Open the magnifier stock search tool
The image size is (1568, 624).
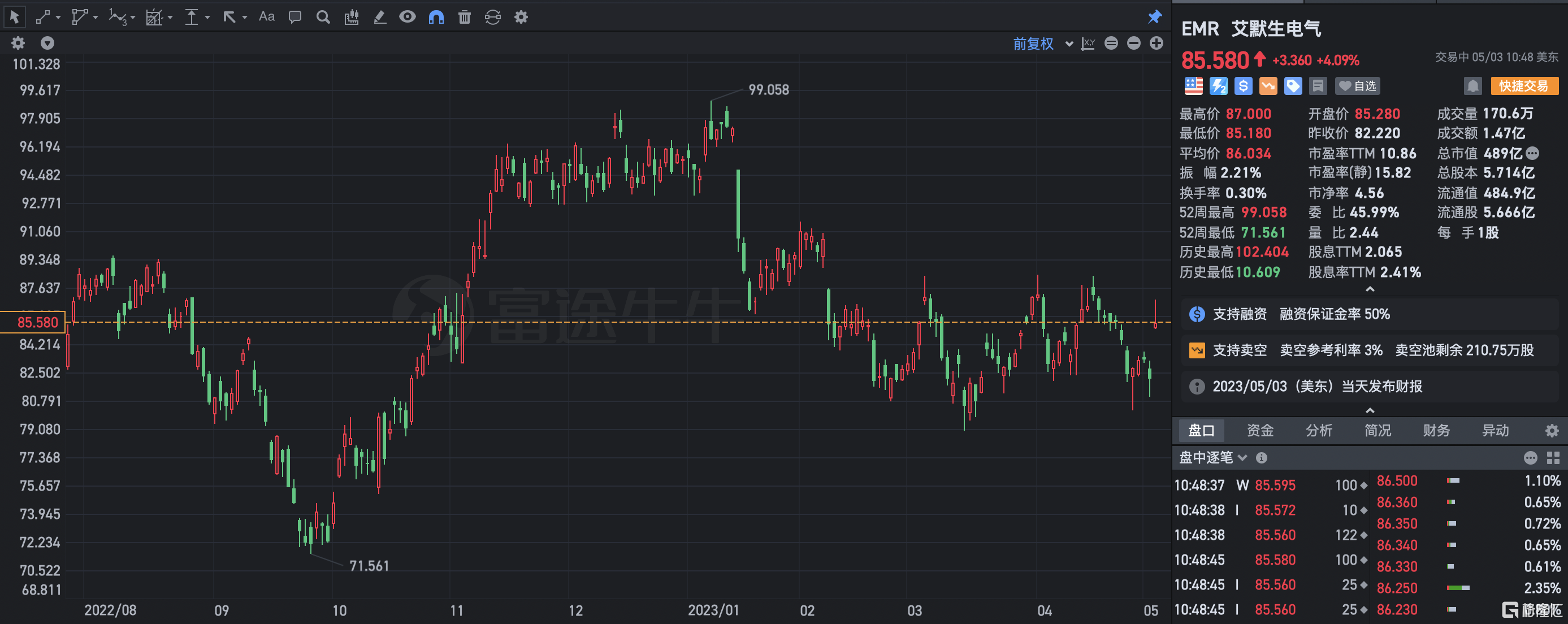[323, 17]
